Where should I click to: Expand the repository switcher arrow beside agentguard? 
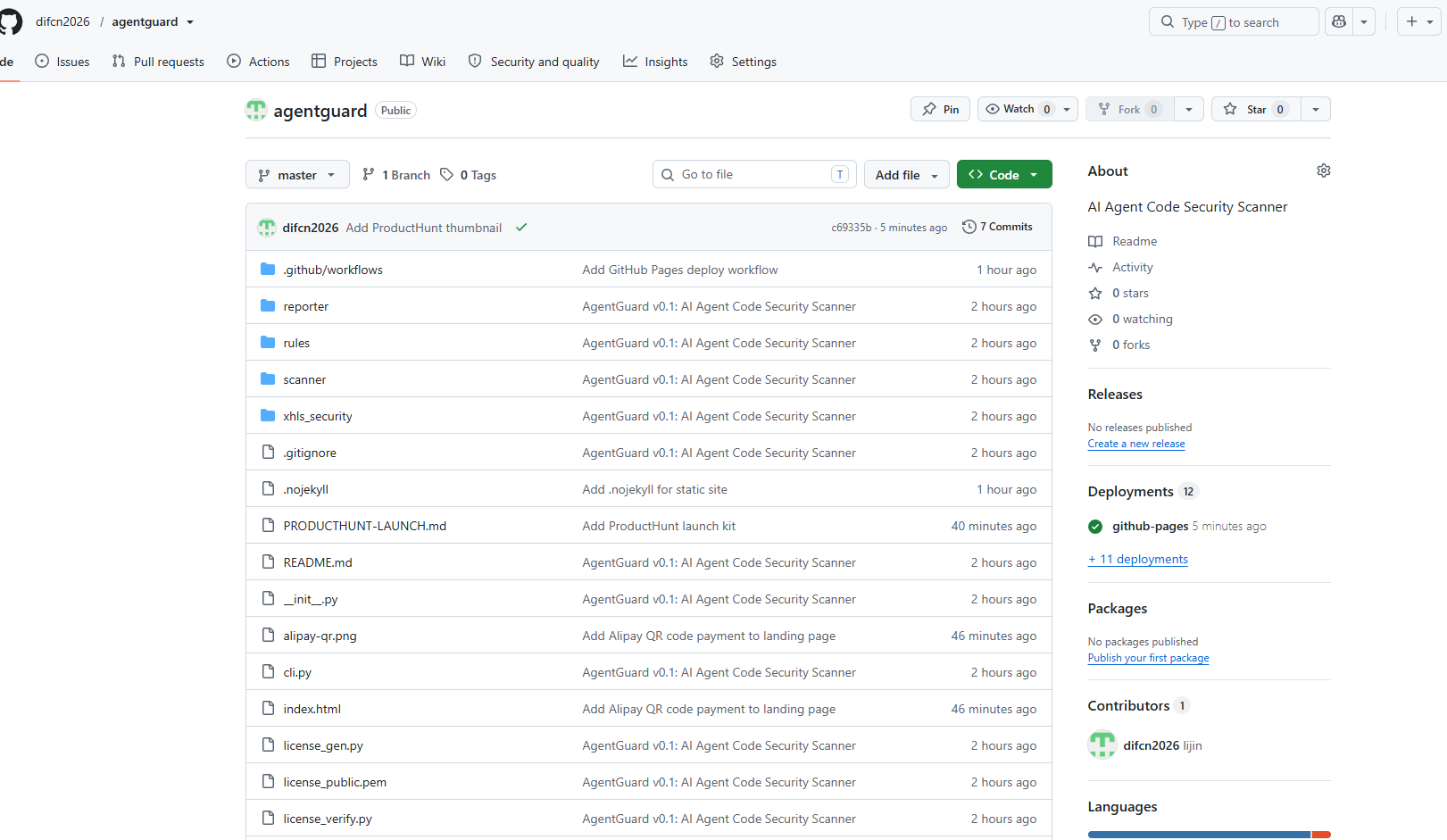click(x=190, y=22)
